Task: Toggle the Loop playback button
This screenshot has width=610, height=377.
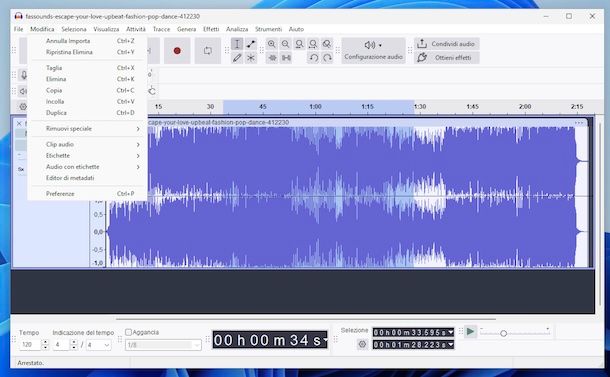Action: click(x=208, y=51)
